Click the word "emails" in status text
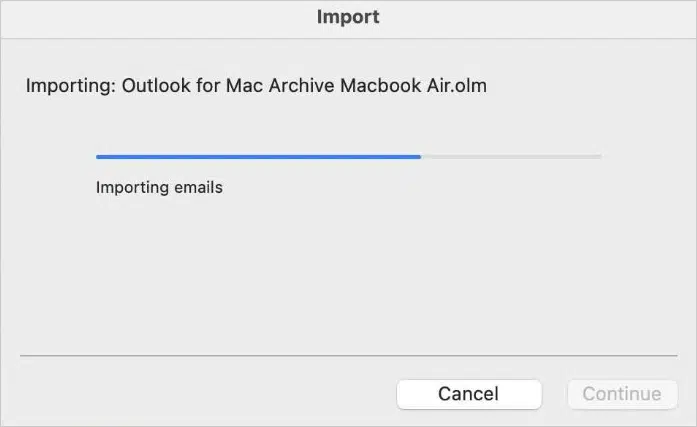 [198, 188]
